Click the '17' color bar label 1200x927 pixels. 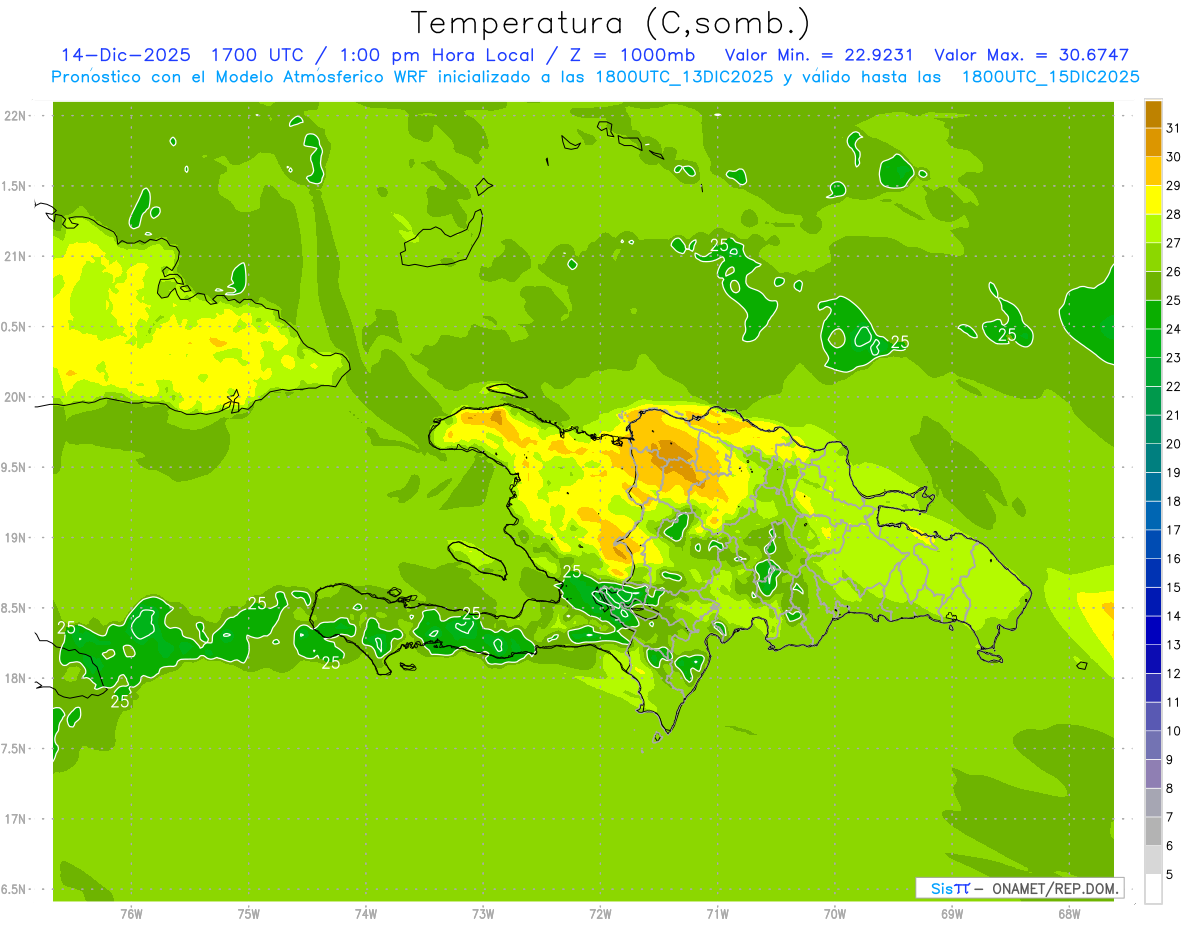tap(1174, 530)
